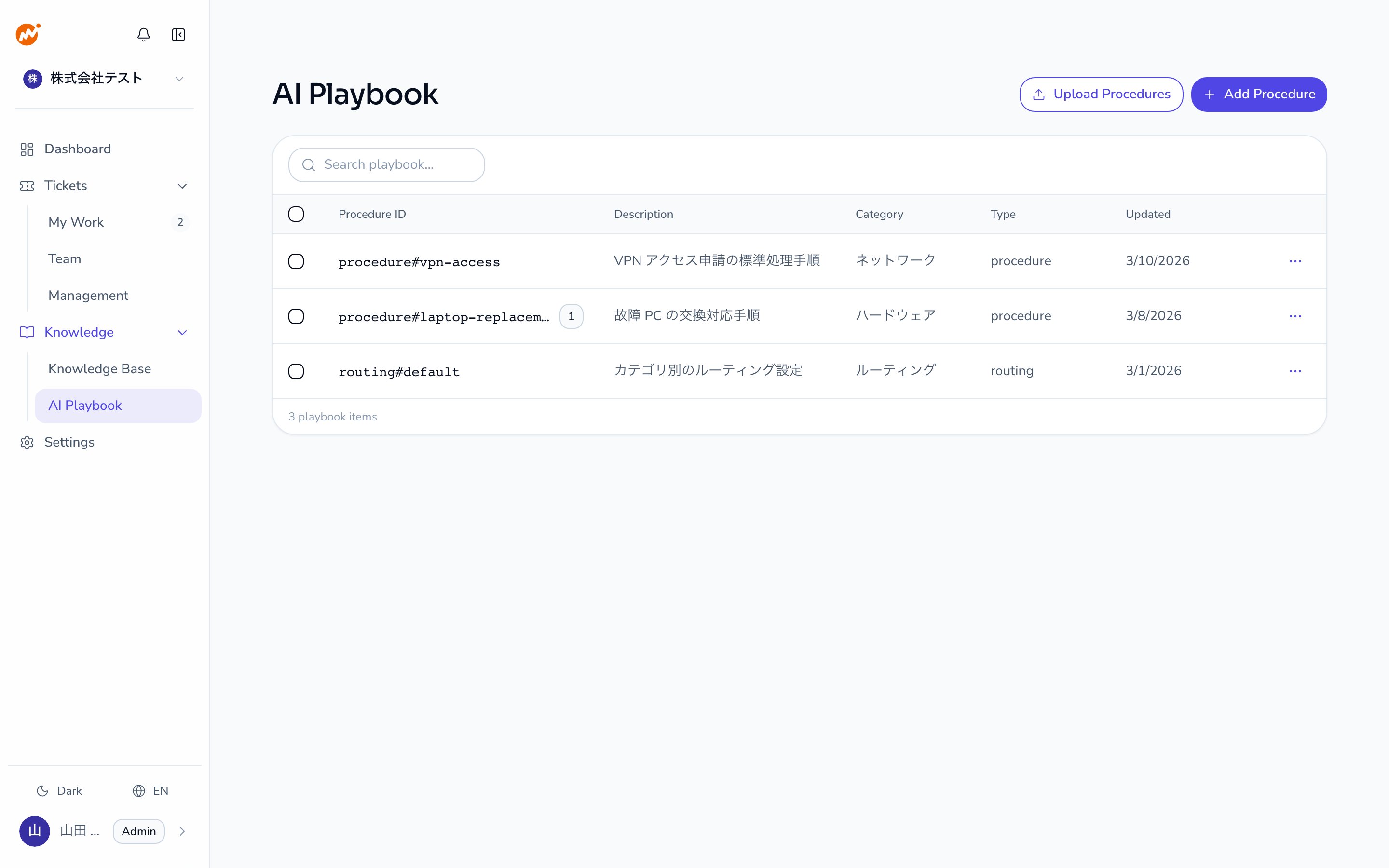This screenshot has height=868, width=1389.
Task: Click the Procedure ID column header
Action: (x=372, y=214)
